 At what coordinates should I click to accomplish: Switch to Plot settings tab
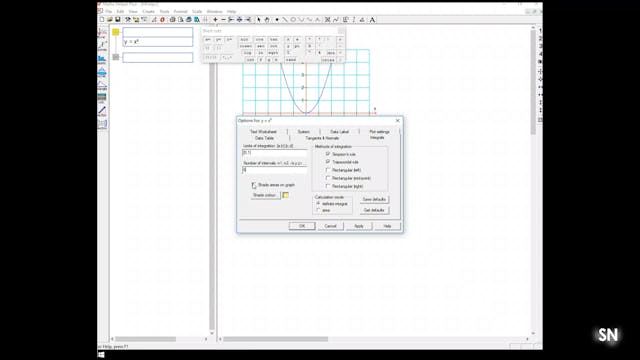[379, 132]
